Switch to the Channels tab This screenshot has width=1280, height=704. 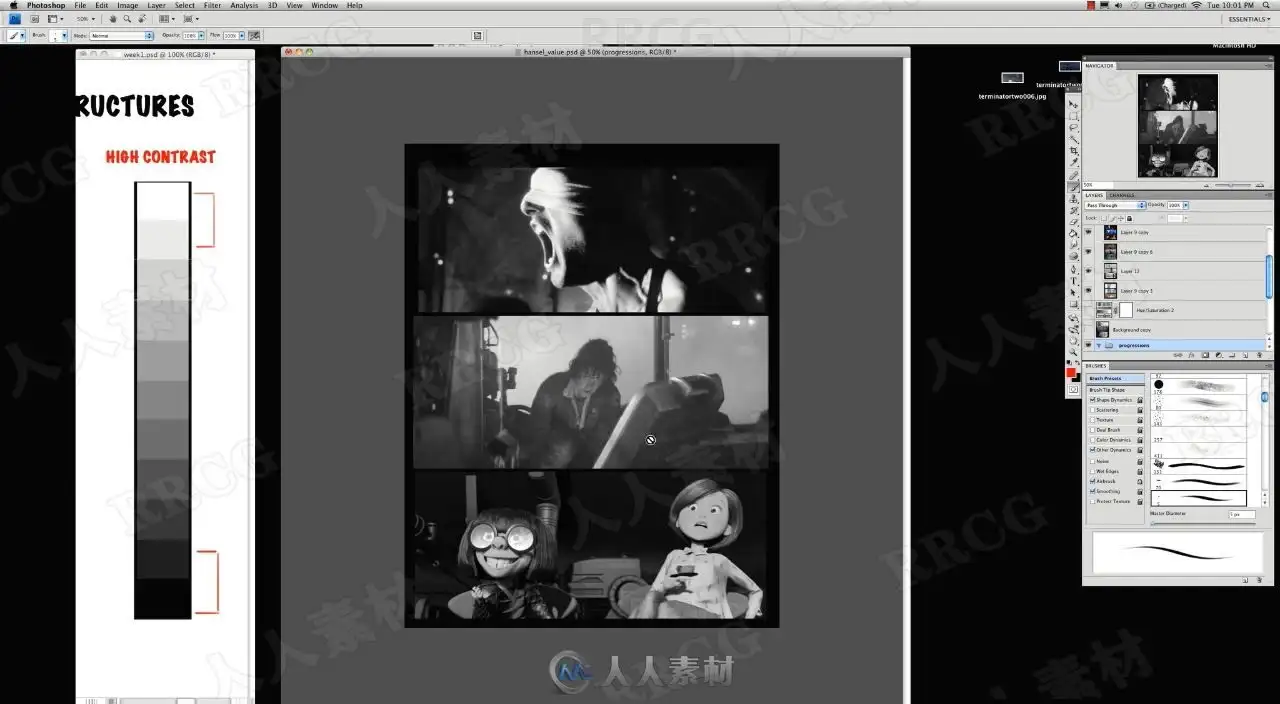coord(1122,195)
